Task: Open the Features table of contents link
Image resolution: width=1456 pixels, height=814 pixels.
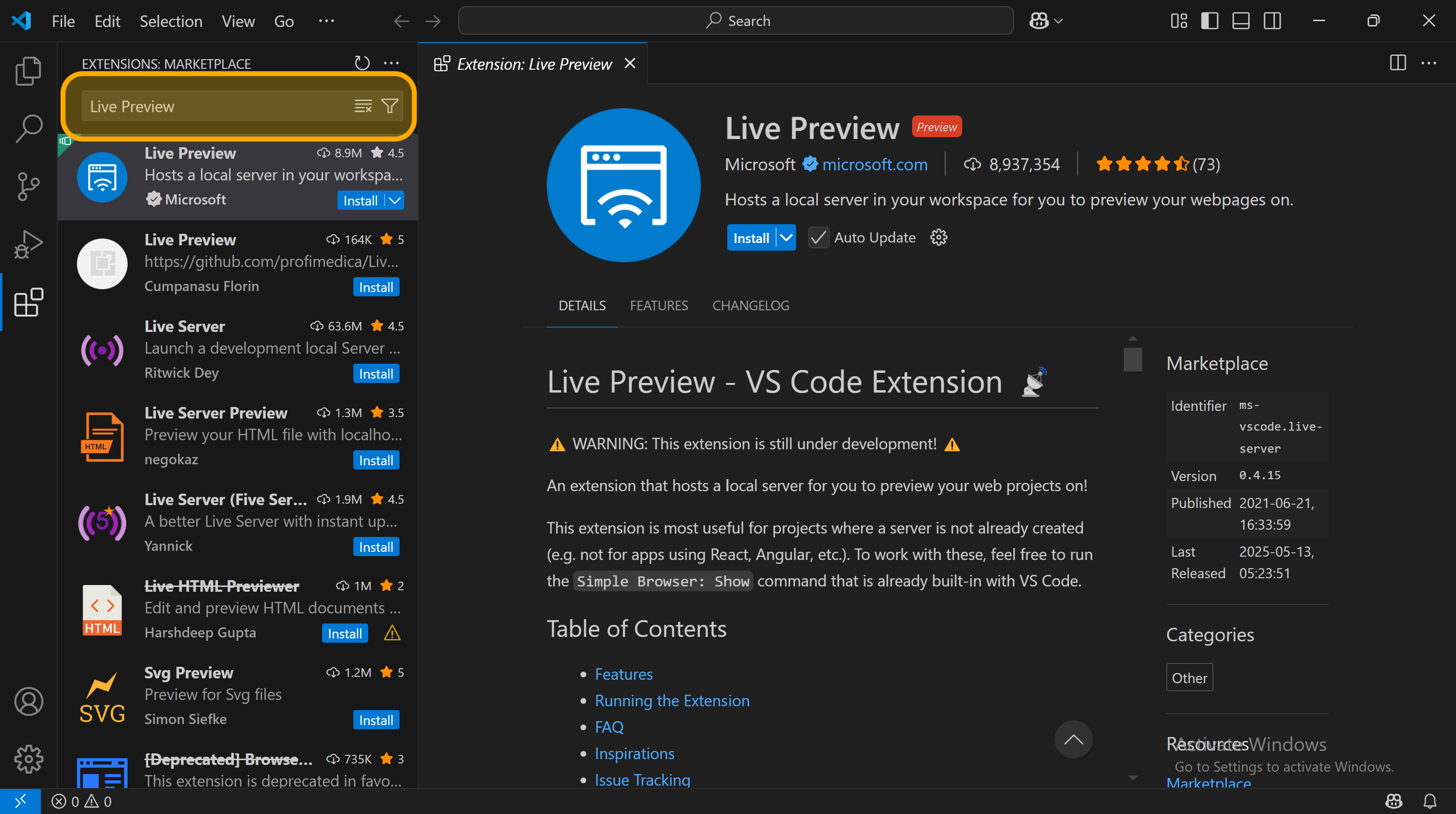Action: pyautogui.click(x=623, y=674)
